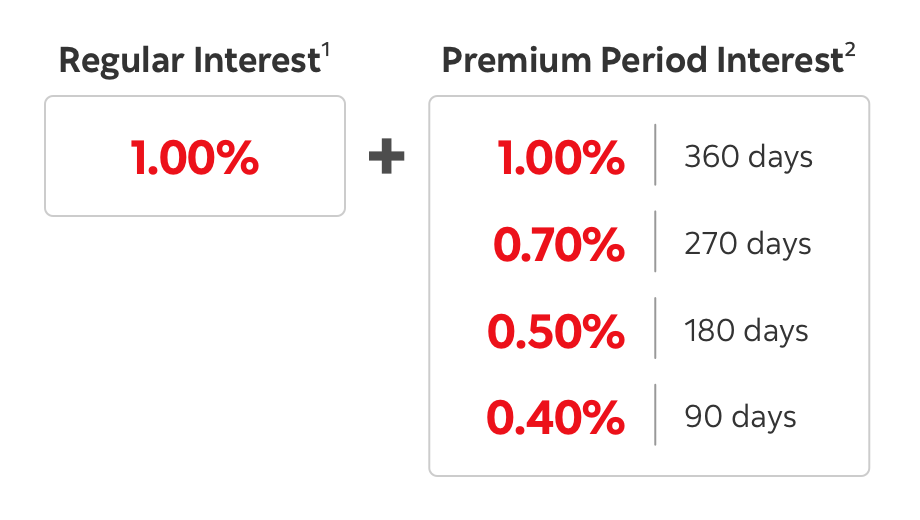Click the vertical divider beside 90 days
The width and height of the screenshot is (920, 520).
click(655, 414)
